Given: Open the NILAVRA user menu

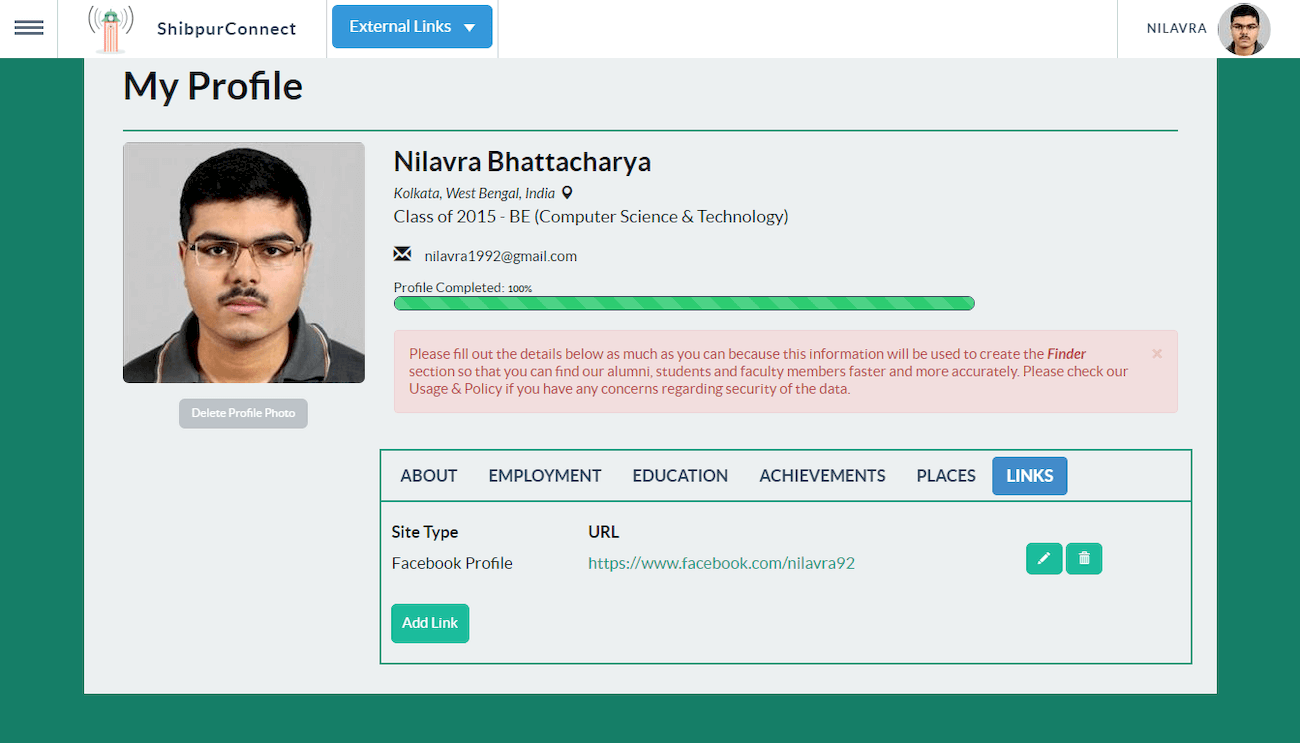Looking at the screenshot, I should [x=1176, y=28].
